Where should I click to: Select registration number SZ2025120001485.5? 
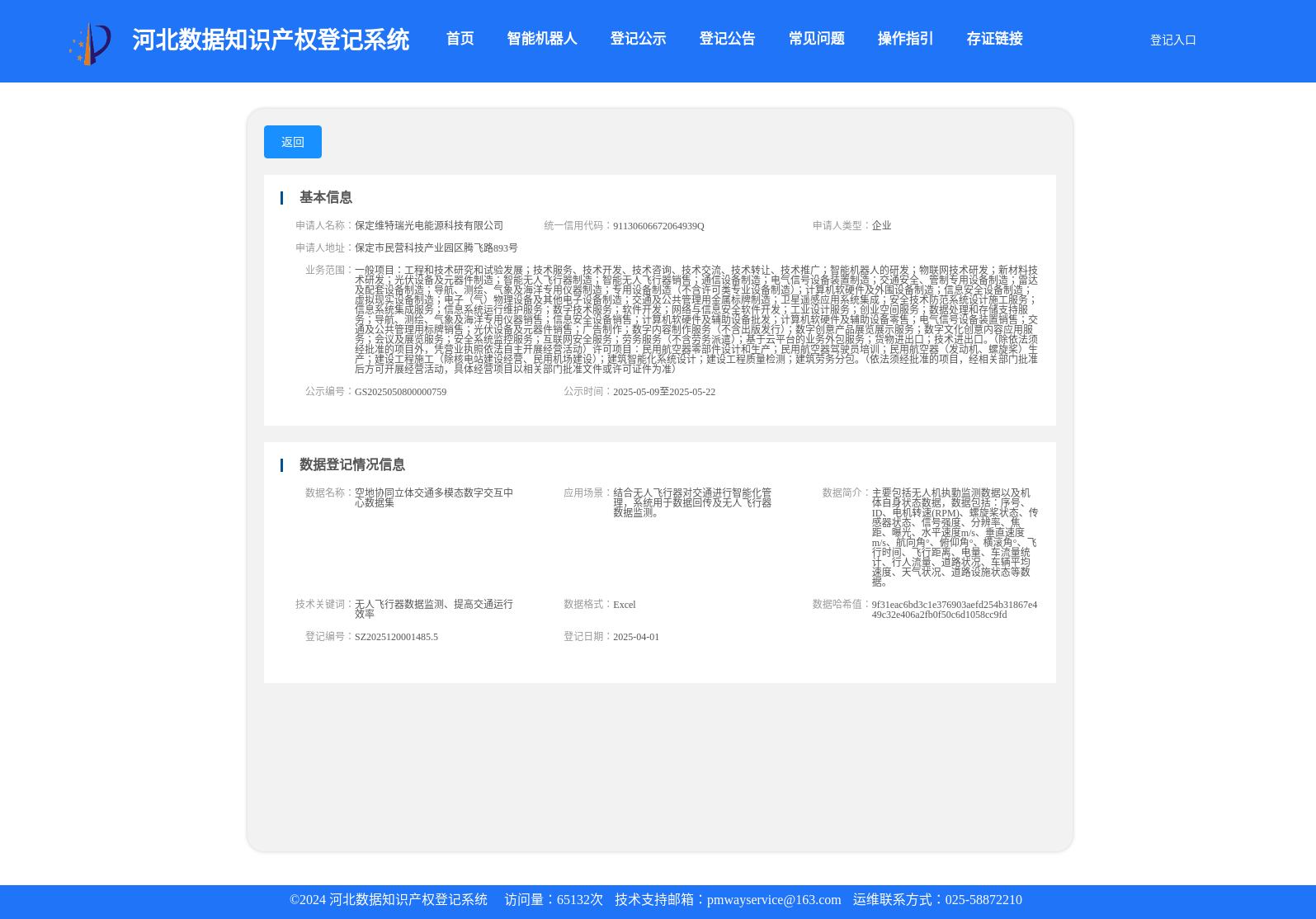point(396,637)
